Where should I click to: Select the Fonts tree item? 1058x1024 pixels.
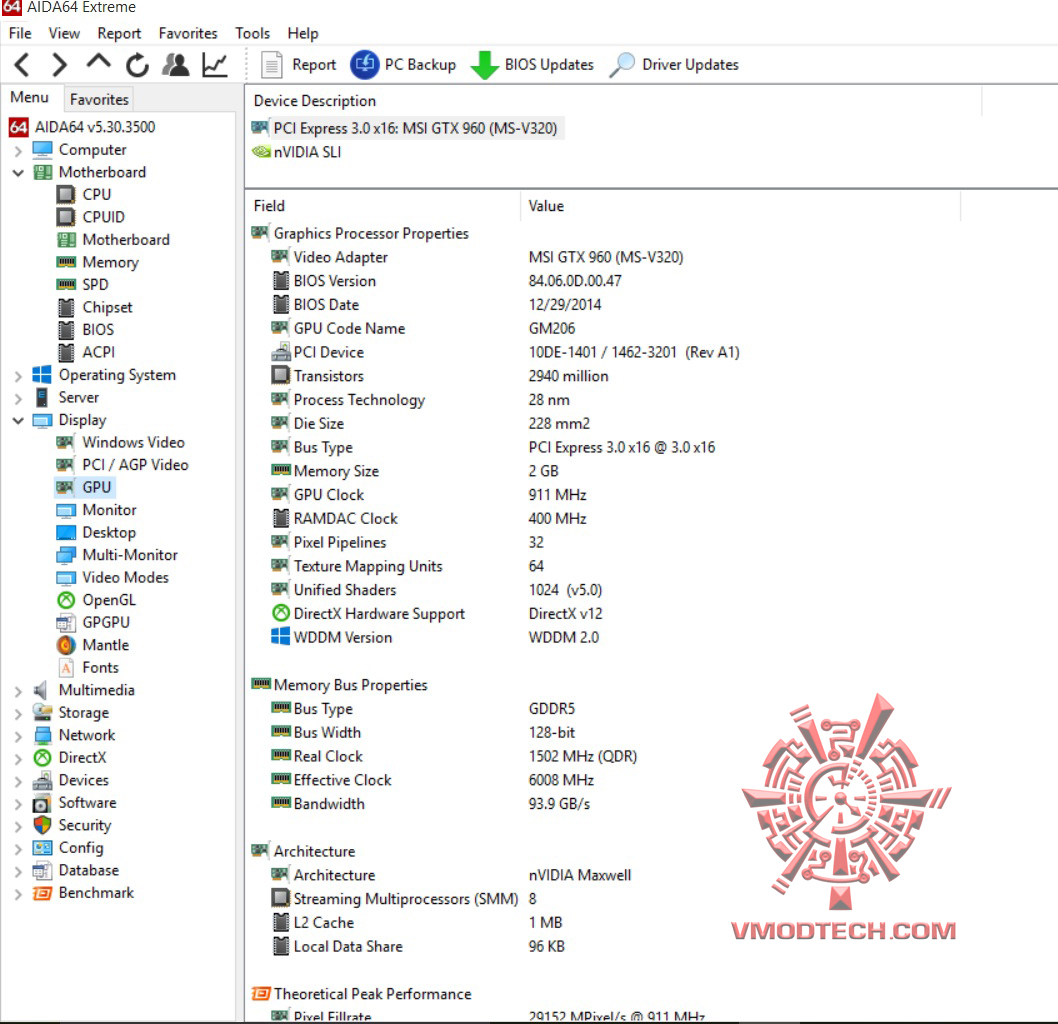(x=88, y=668)
